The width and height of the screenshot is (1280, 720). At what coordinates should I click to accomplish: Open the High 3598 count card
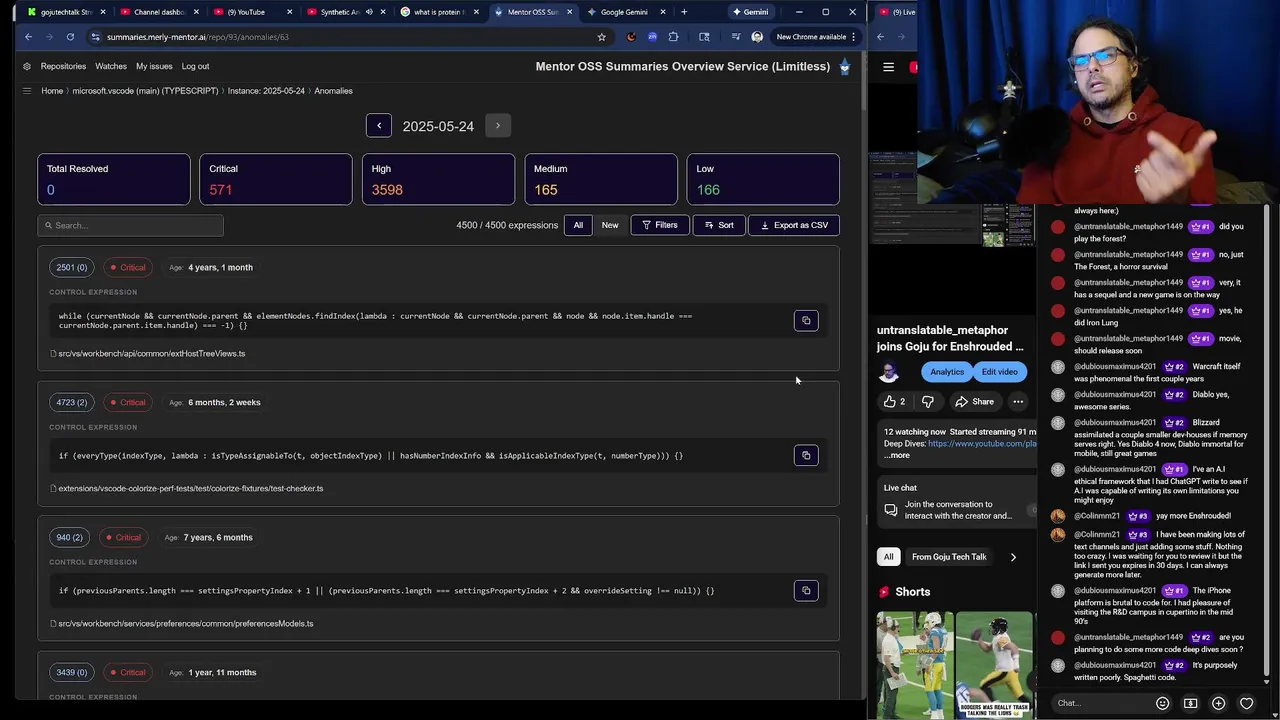coord(438,179)
